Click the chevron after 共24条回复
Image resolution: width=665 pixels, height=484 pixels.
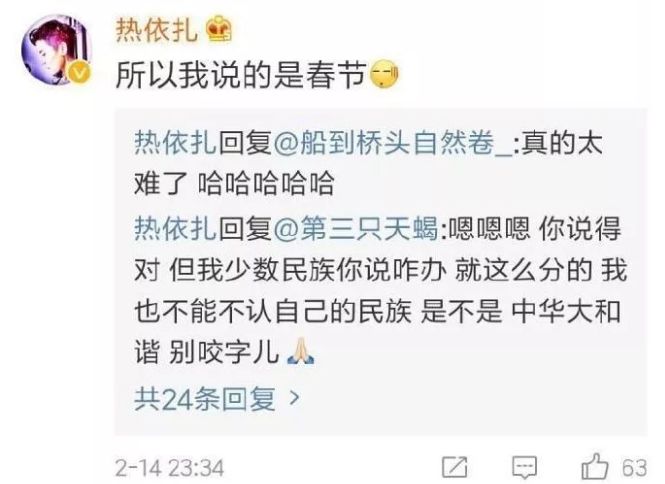click(293, 398)
